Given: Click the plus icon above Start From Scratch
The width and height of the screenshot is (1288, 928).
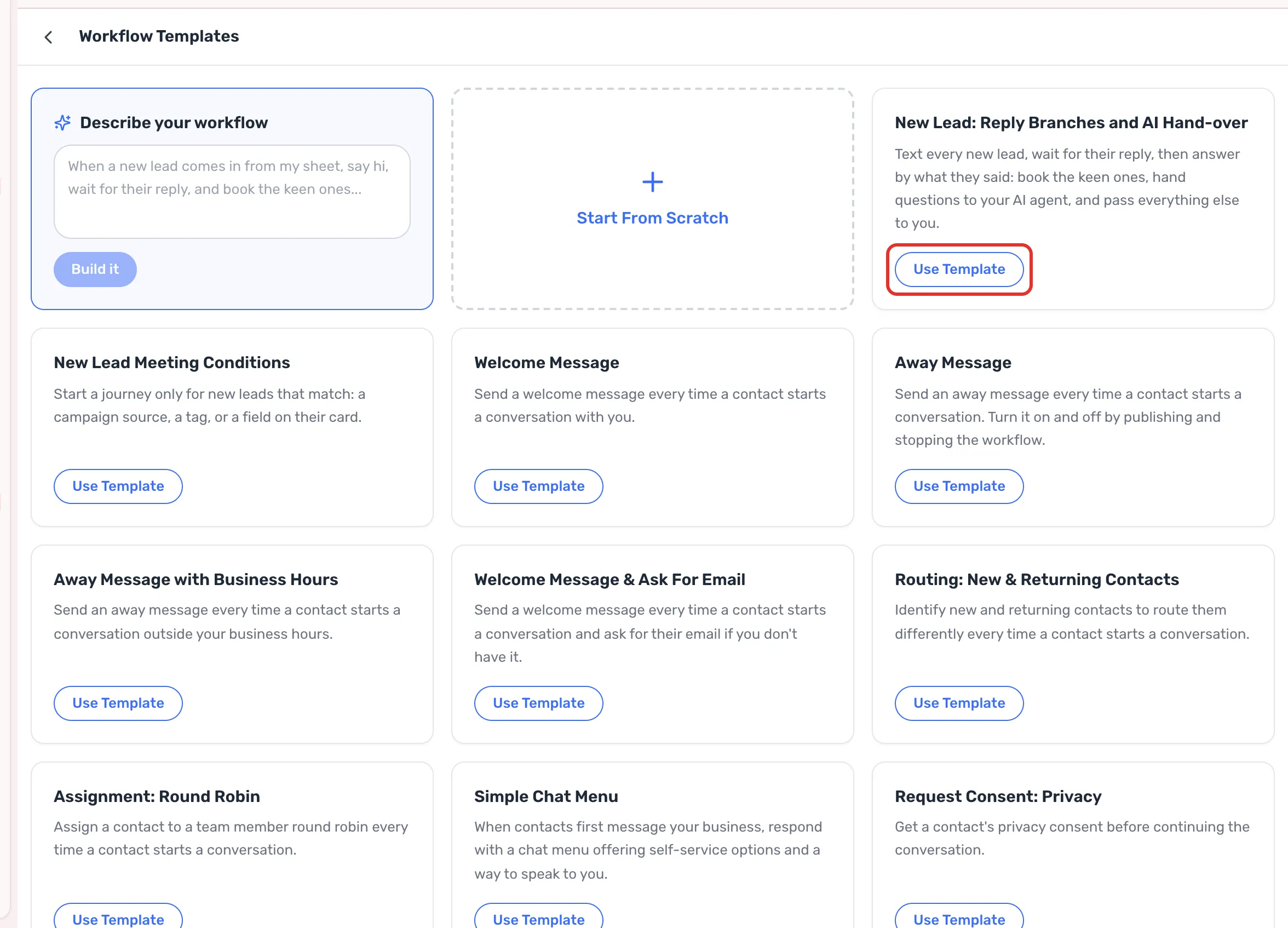Looking at the screenshot, I should pos(653,182).
